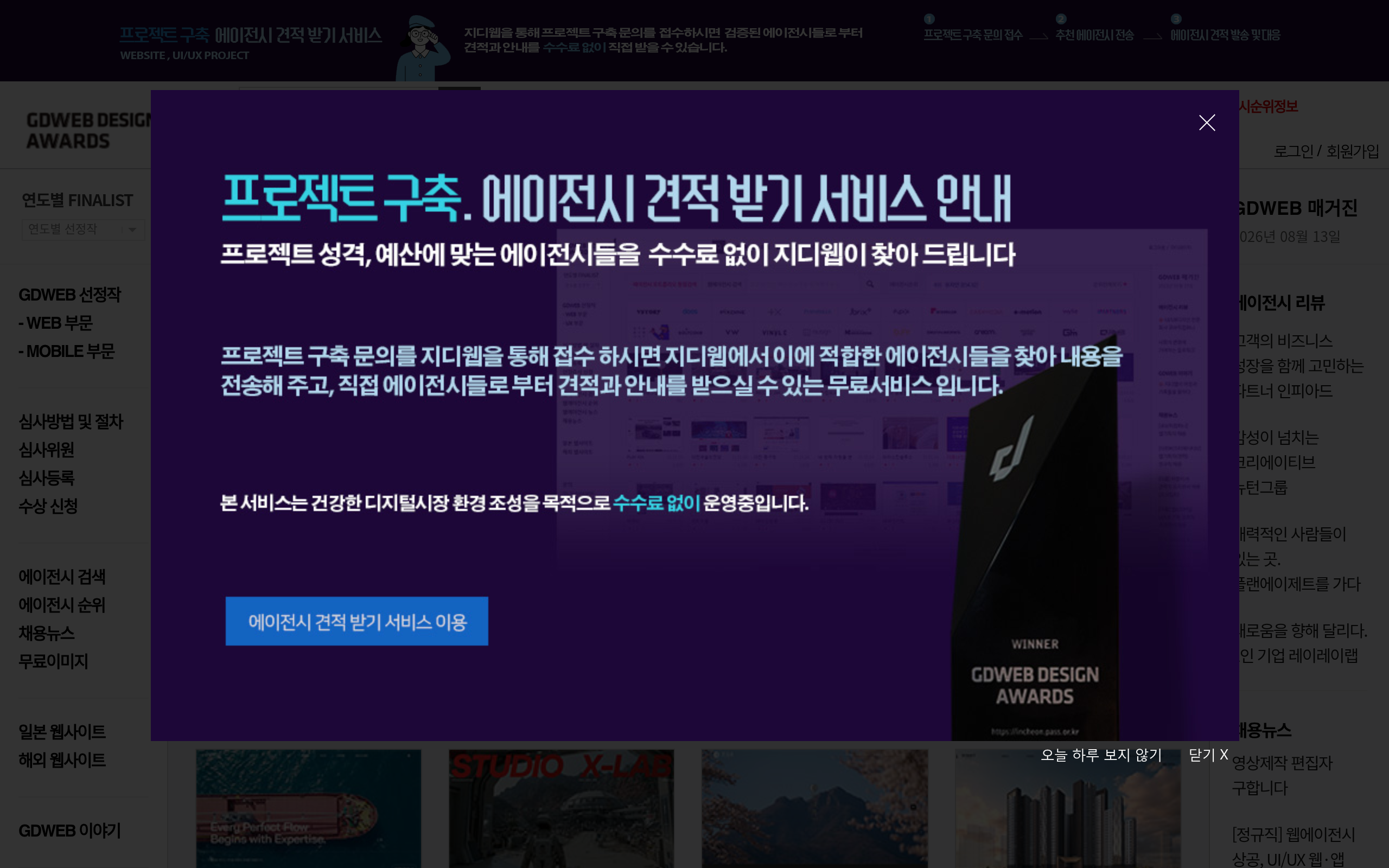The image size is (1389, 868).
Task: Open GDWEB 선정작 menu
Action: tap(69, 295)
